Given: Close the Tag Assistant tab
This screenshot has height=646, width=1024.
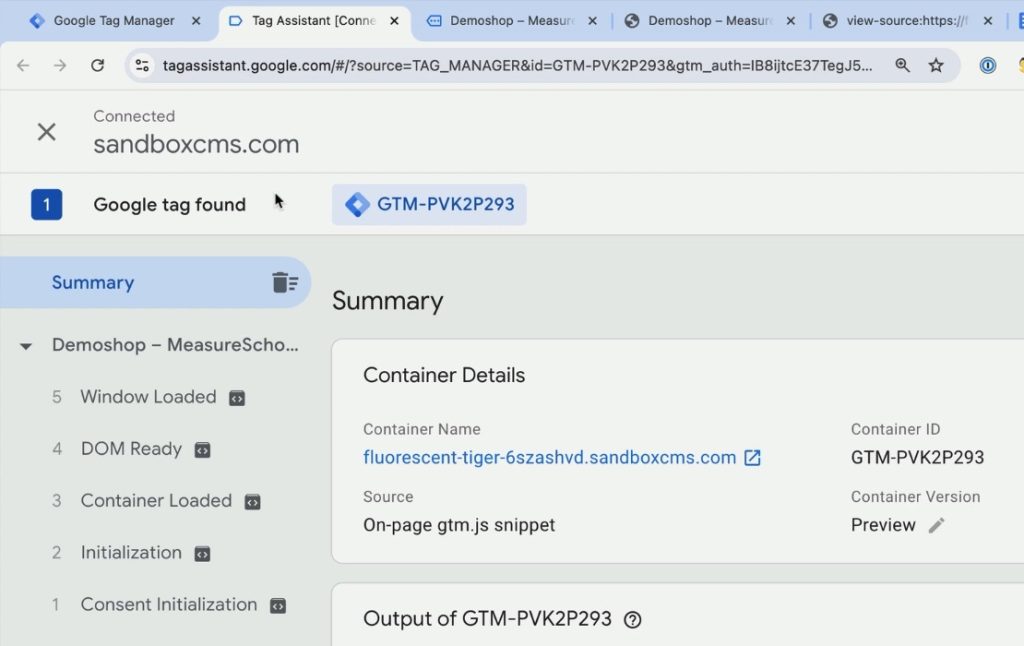Looking at the screenshot, I should (x=394, y=21).
